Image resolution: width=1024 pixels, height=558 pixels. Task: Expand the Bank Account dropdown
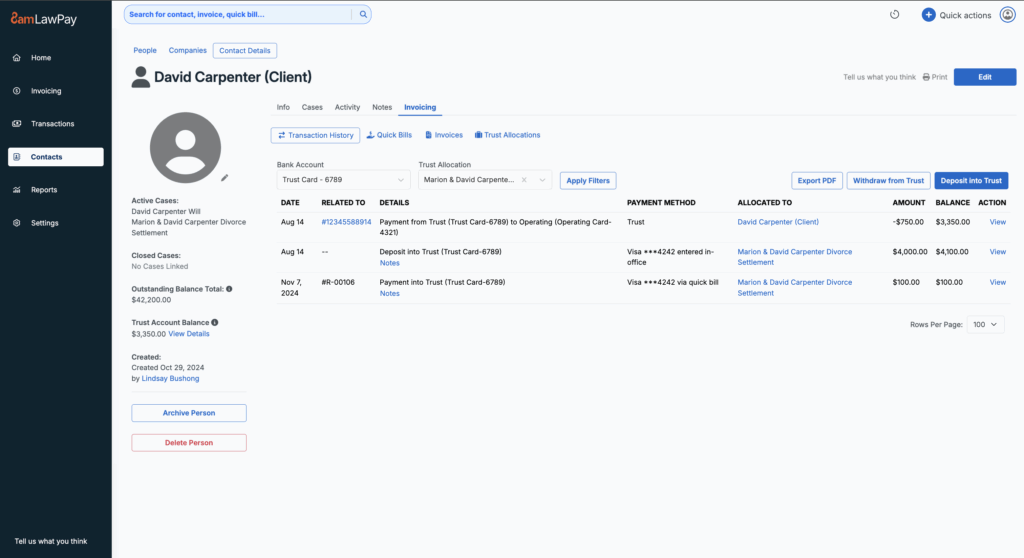point(401,180)
